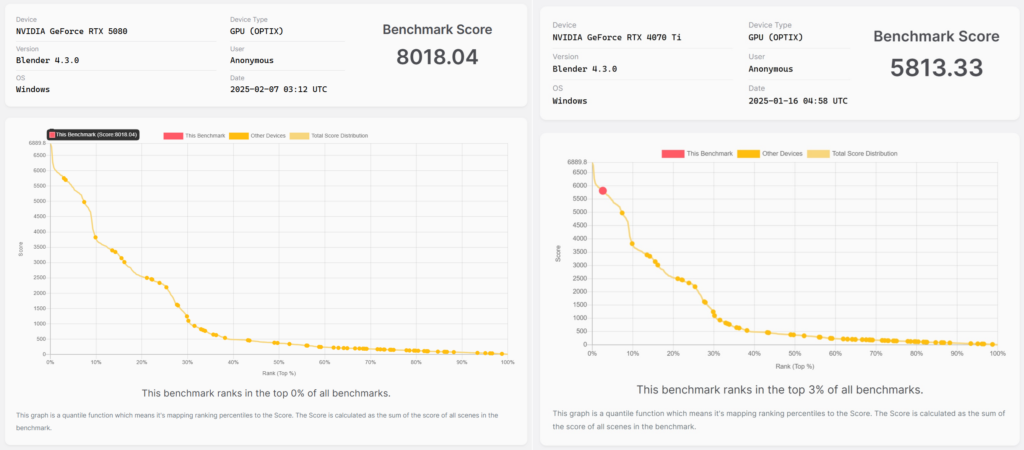
Task: Toggle "Other Devices" legend in RTX 5080 chart
Action: [255, 136]
